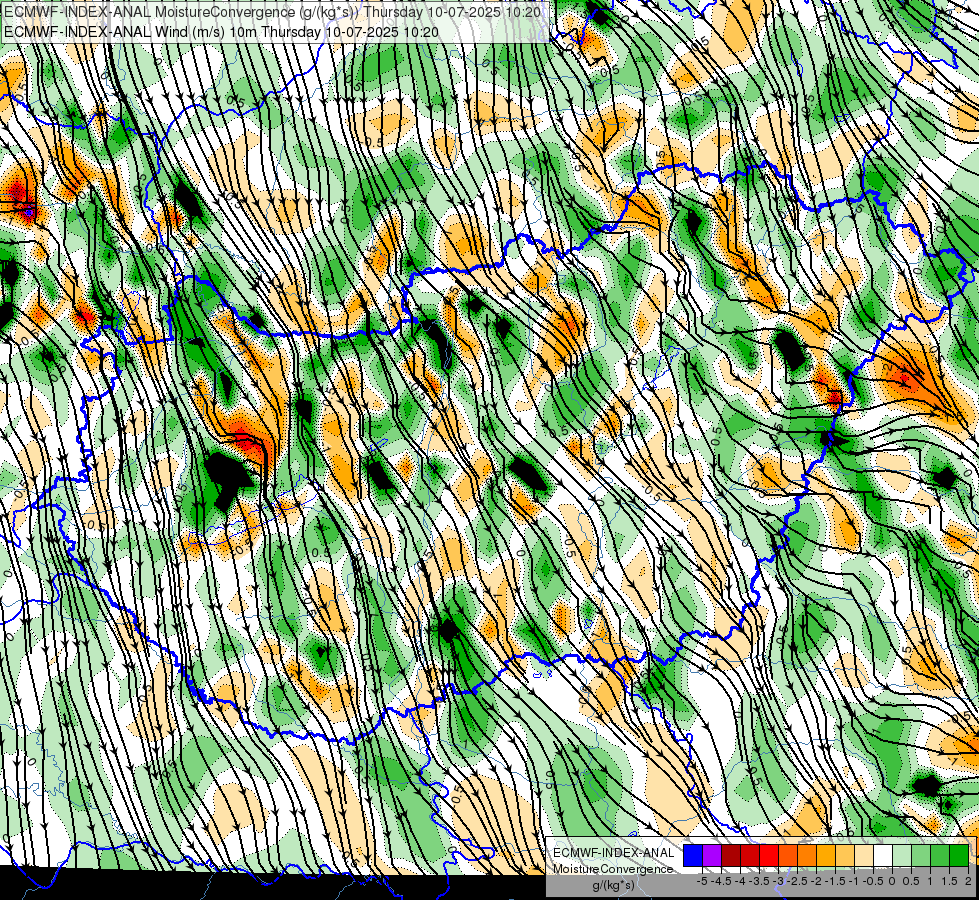
Task: Click the darkest green legend swatch between 1.5 and 2
Action: click(x=959, y=856)
